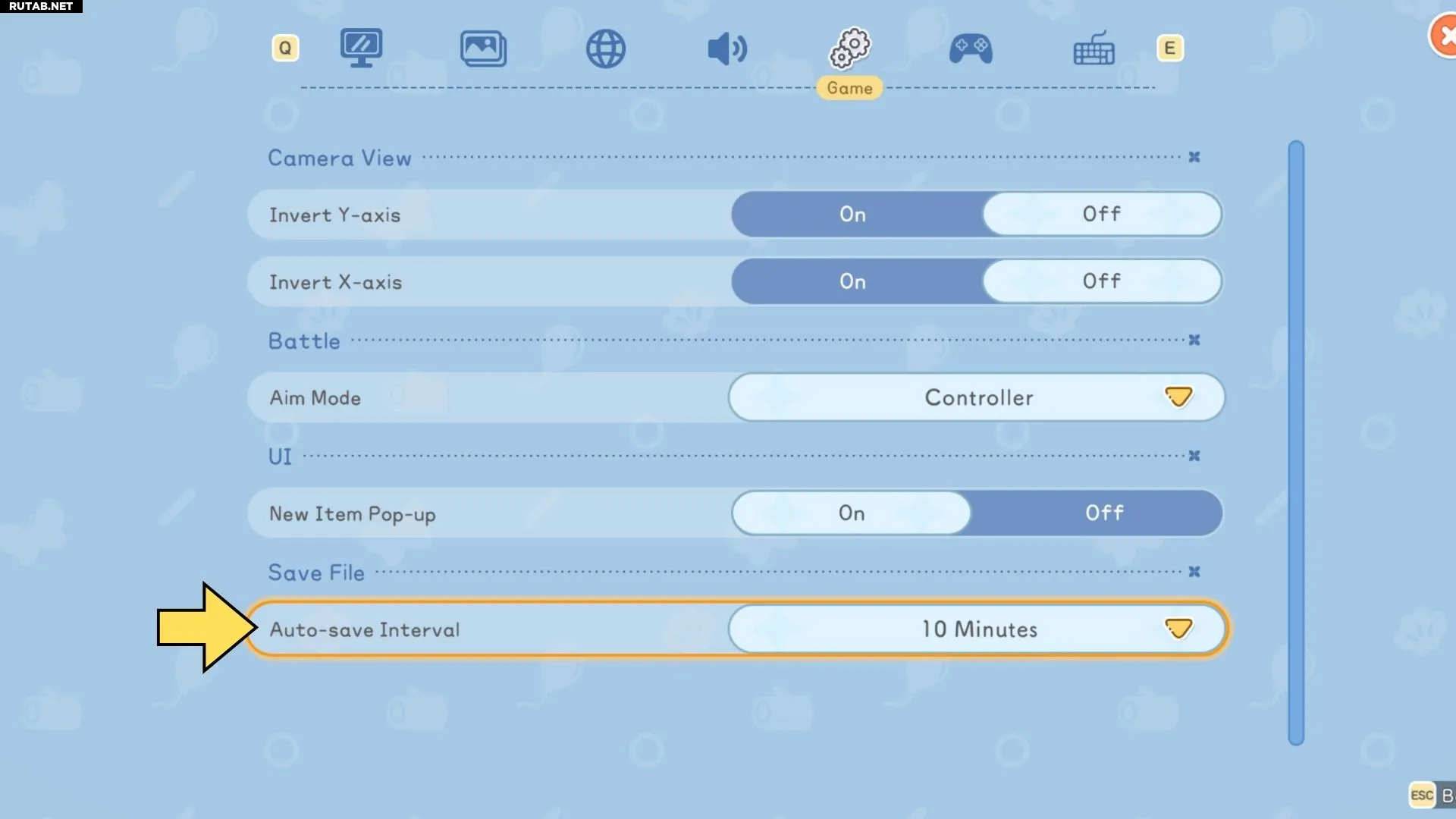The image size is (1456, 819).
Task: Close the settings menu with X button
Action: click(x=1445, y=36)
